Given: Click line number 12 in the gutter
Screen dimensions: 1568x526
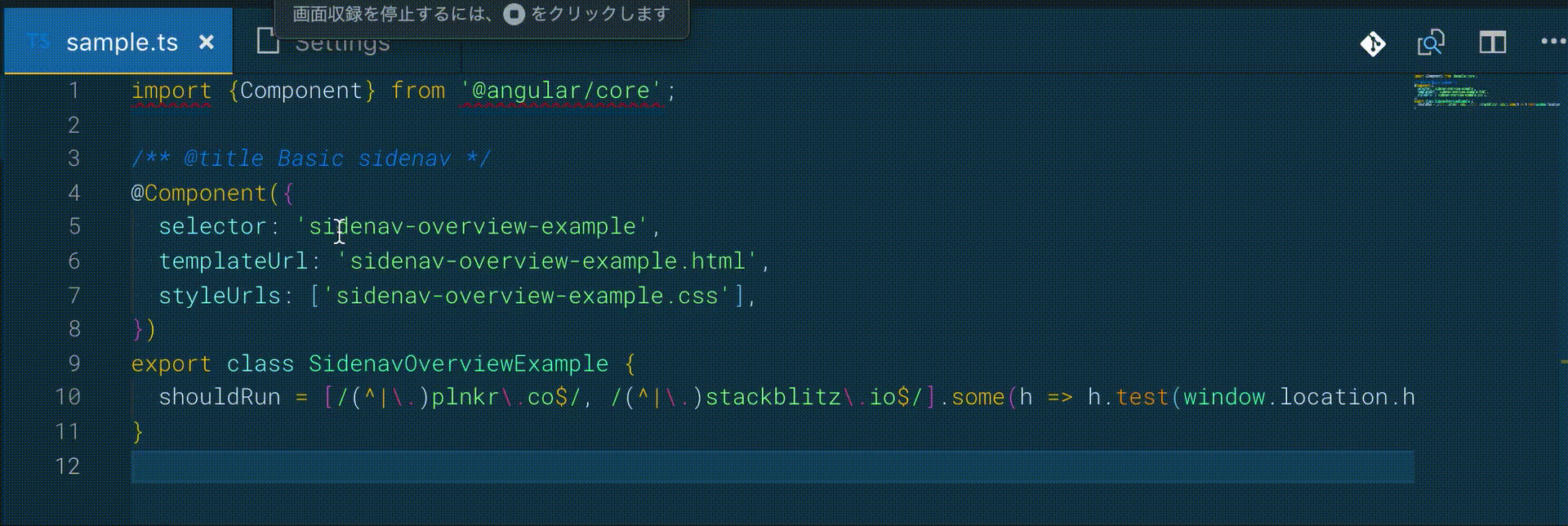Looking at the screenshot, I should tap(67, 466).
